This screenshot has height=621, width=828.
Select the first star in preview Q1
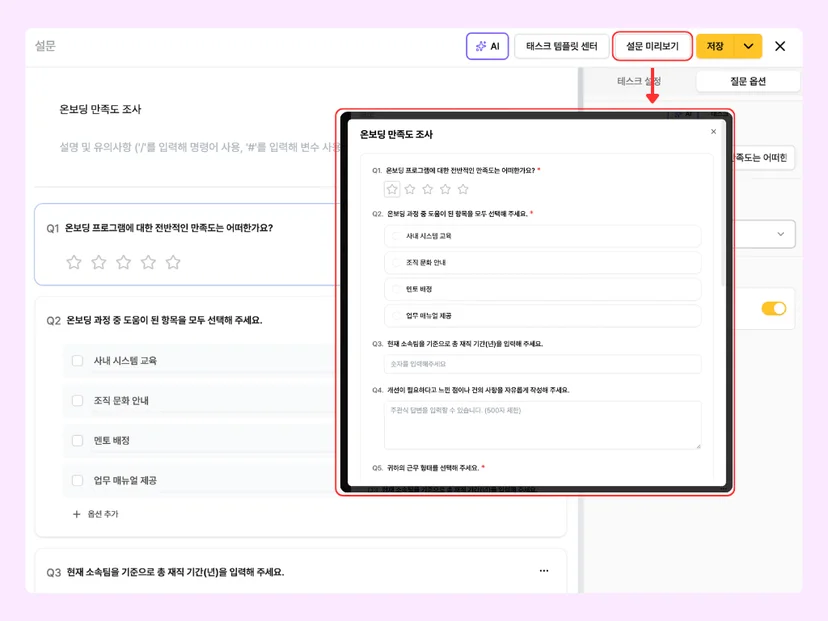tap(392, 189)
